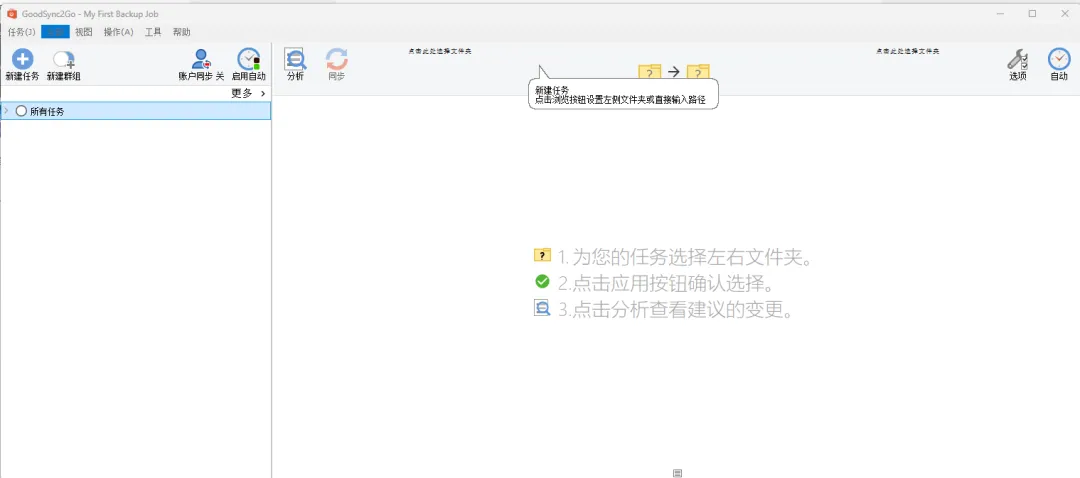Open 账户同步 account sync icon
Viewport: 1080px width, 478px height.
201,59
